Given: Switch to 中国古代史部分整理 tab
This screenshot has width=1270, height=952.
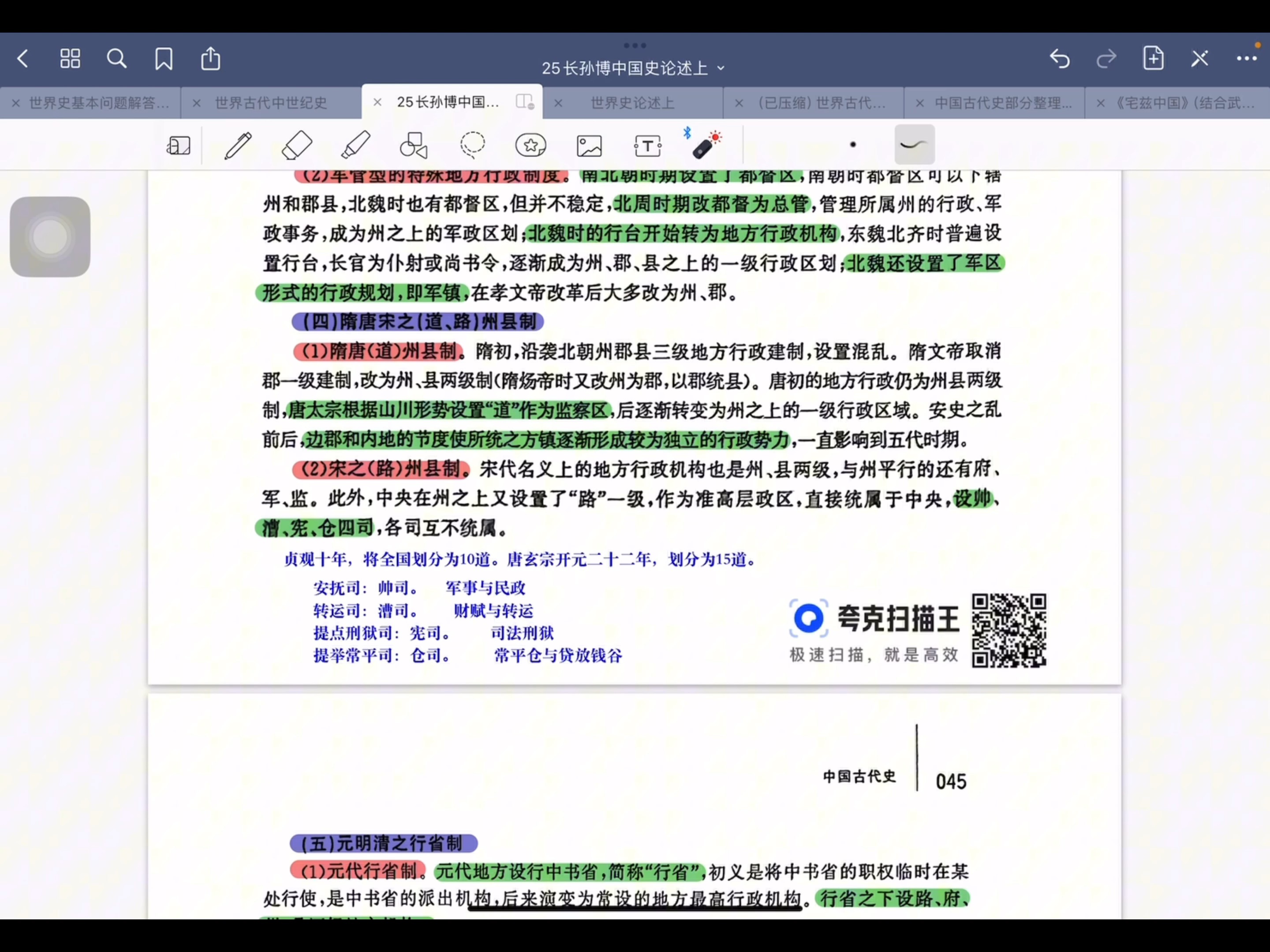Looking at the screenshot, I should coord(1003,103).
